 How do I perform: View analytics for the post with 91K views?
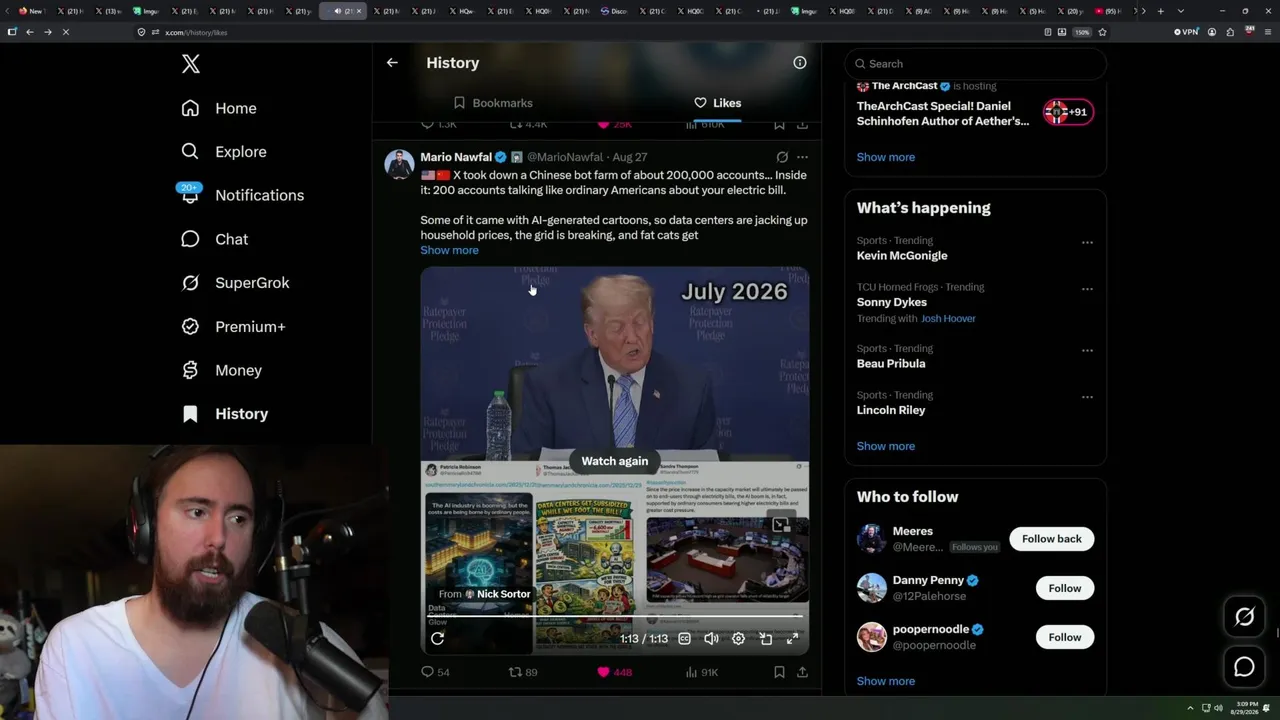coord(701,672)
